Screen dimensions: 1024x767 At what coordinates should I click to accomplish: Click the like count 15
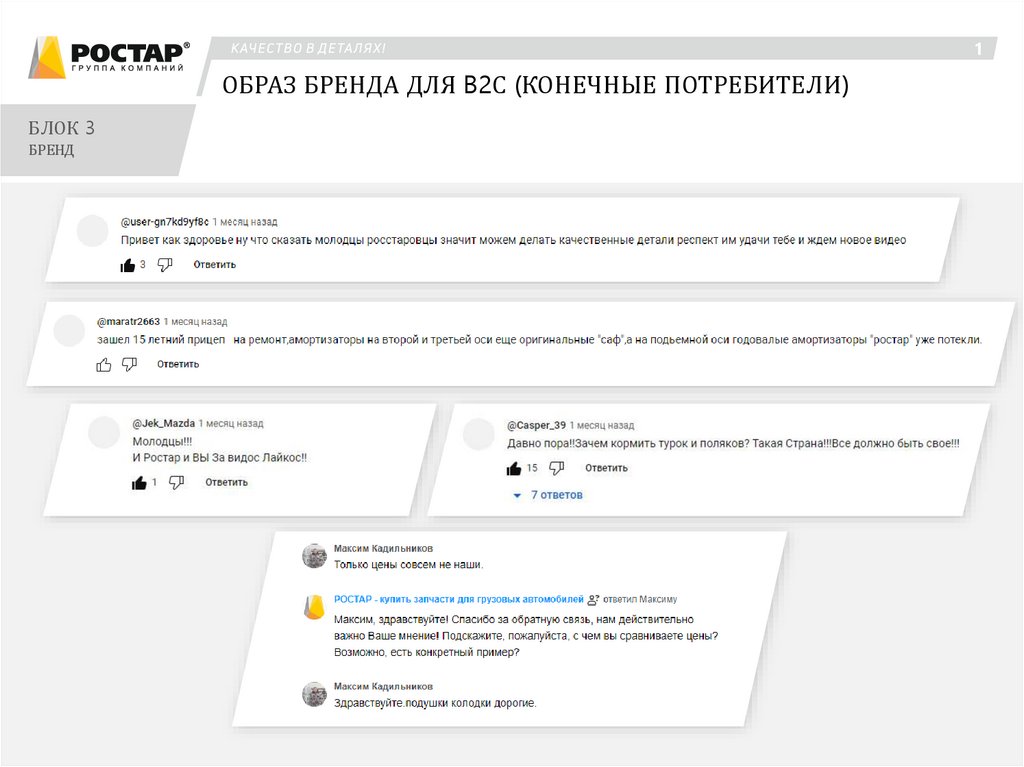(x=532, y=468)
